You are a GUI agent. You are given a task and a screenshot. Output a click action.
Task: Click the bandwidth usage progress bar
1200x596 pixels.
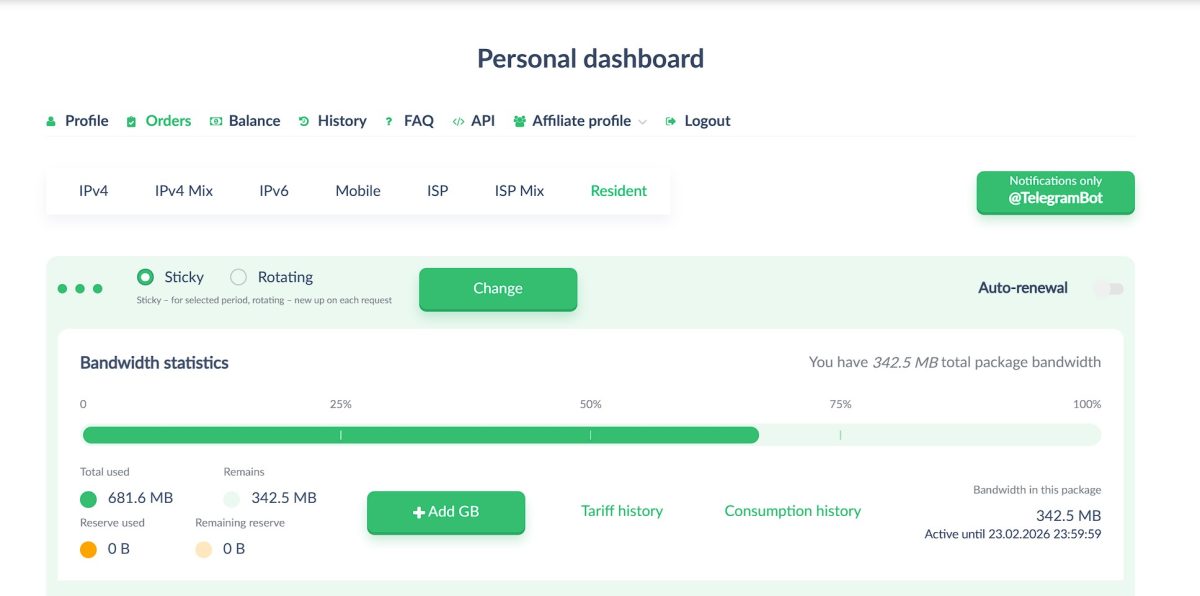591,435
